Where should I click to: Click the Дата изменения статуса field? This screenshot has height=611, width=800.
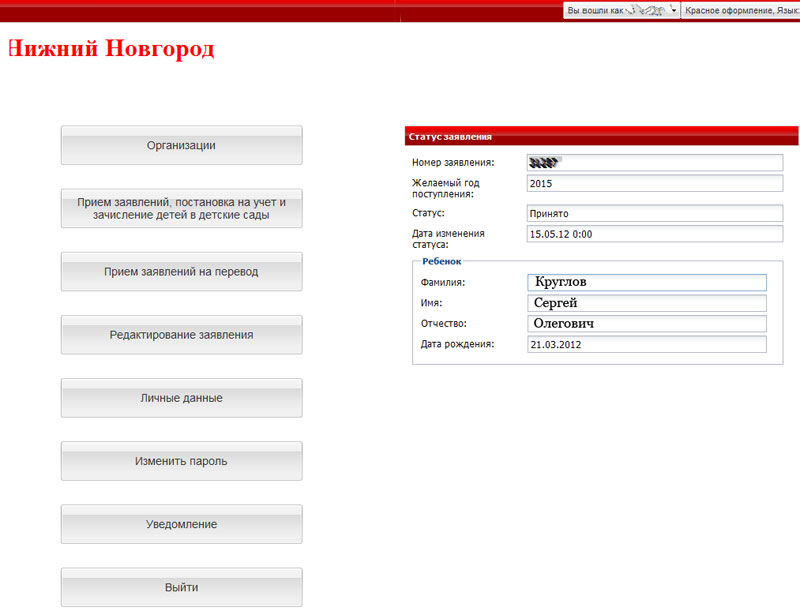pos(655,234)
